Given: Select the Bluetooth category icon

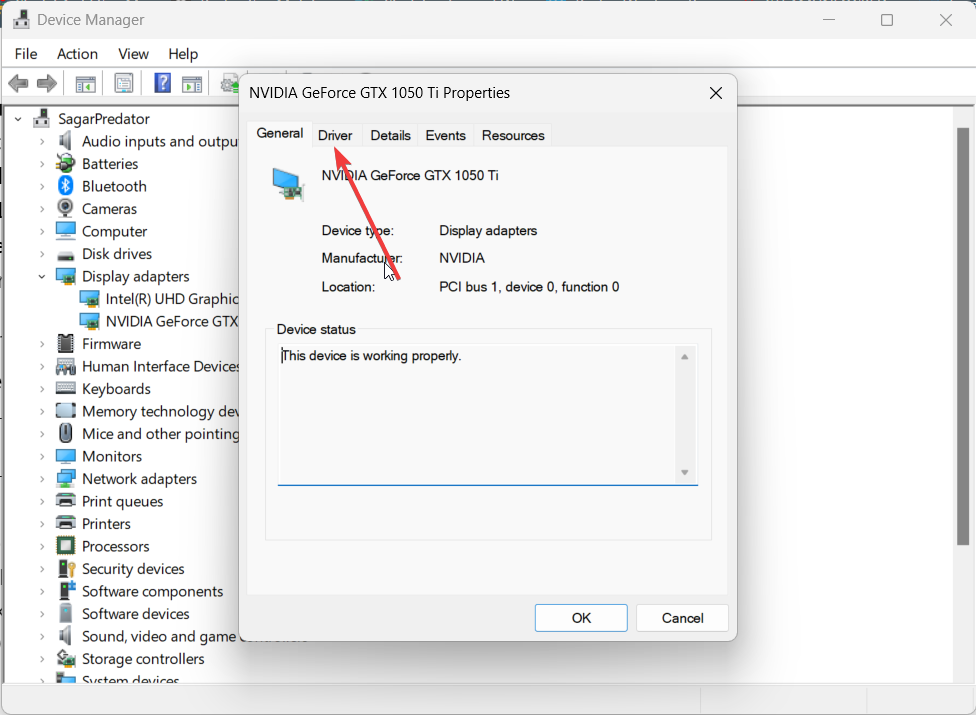Looking at the screenshot, I should [65, 186].
